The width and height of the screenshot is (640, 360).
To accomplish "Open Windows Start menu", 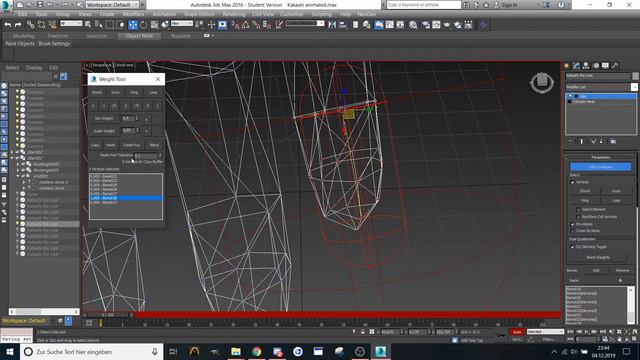I will 10,351.
